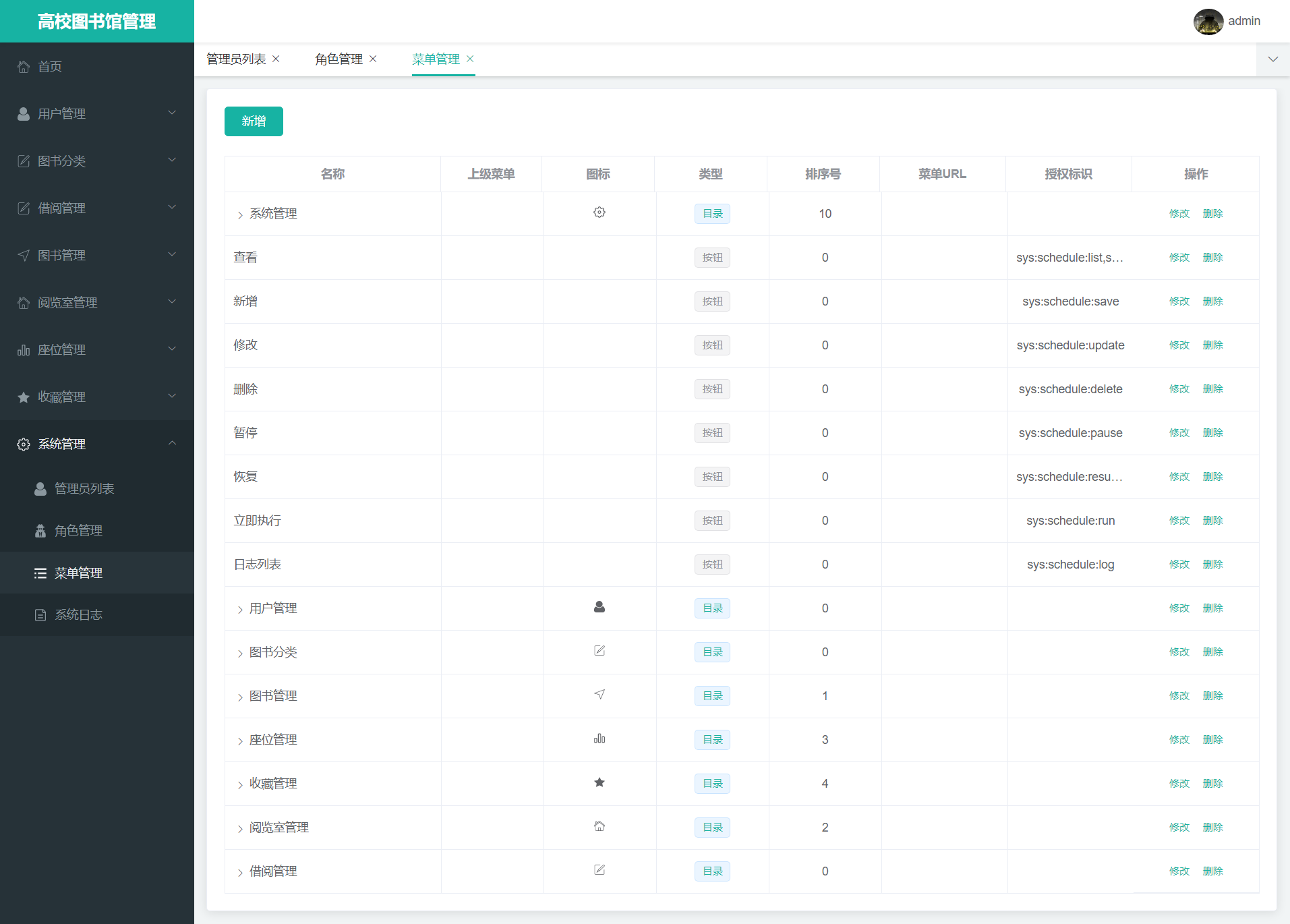Click bar chart icon in 座位管理 table row
Image resolution: width=1290 pixels, height=924 pixels.
click(x=599, y=739)
